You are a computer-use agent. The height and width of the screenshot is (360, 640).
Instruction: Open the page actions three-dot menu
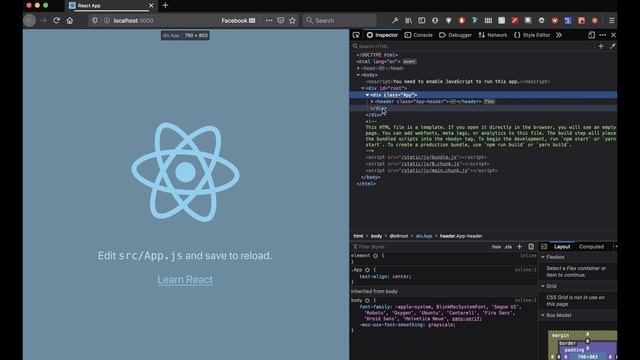click(x=269, y=20)
